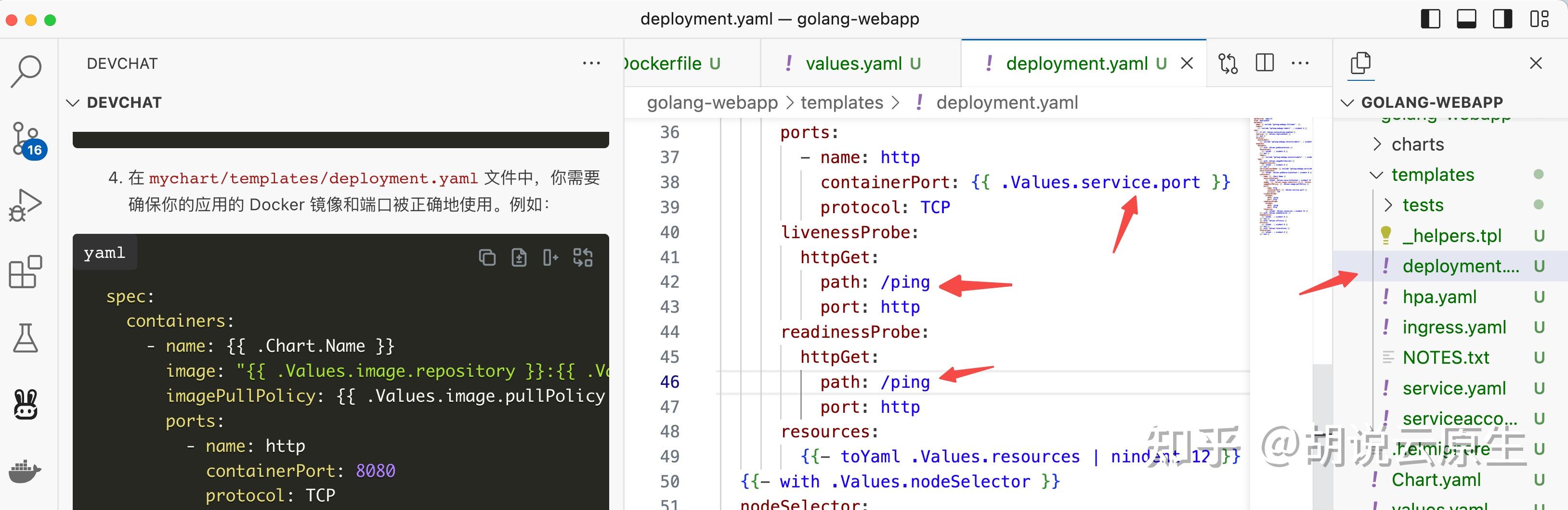This screenshot has width=1568, height=510.
Task: Collapse the templates folder in explorer
Action: click(1377, 175)
